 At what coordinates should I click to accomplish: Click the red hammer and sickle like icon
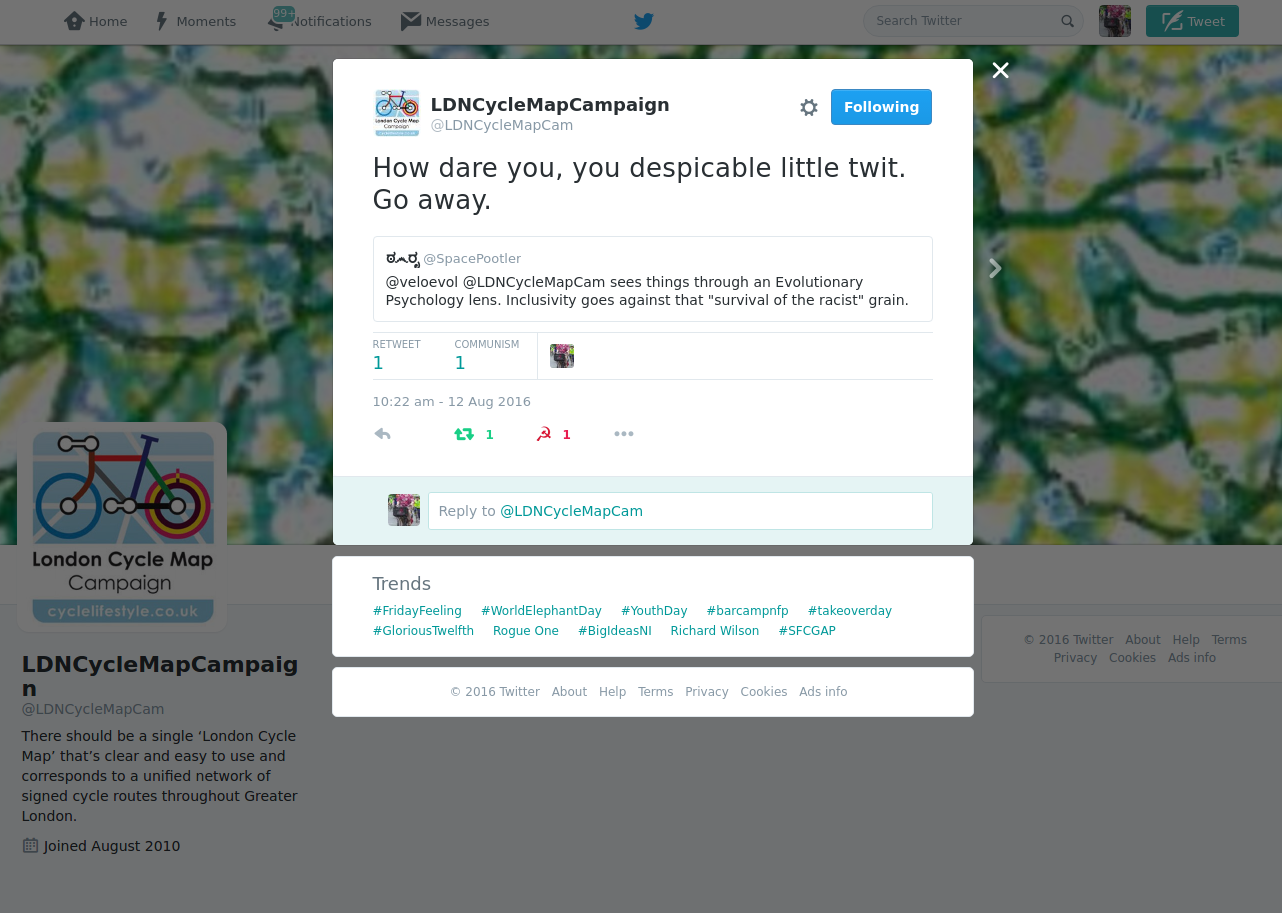(544, 434)
